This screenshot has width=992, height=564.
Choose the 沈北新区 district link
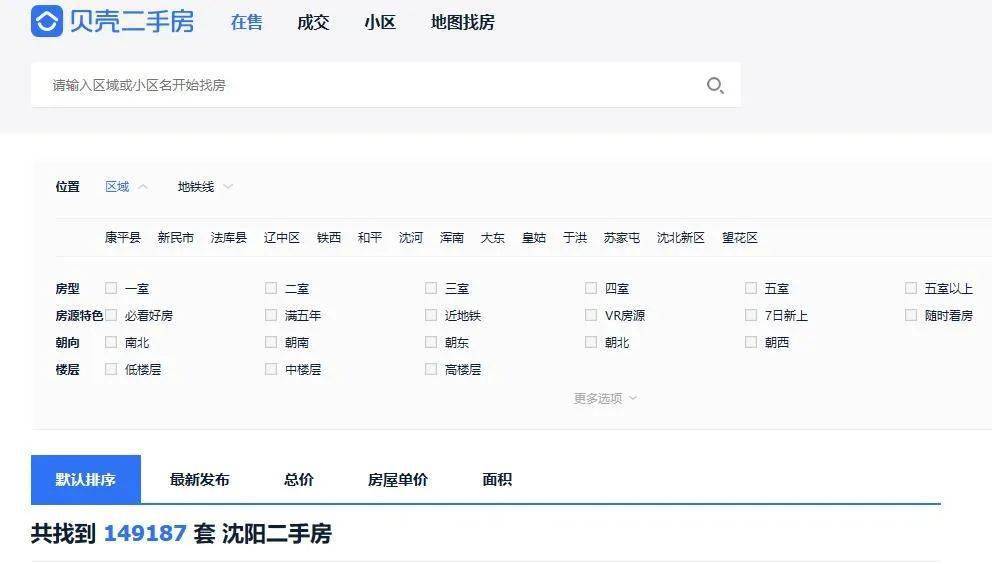[x=680, y=238]
